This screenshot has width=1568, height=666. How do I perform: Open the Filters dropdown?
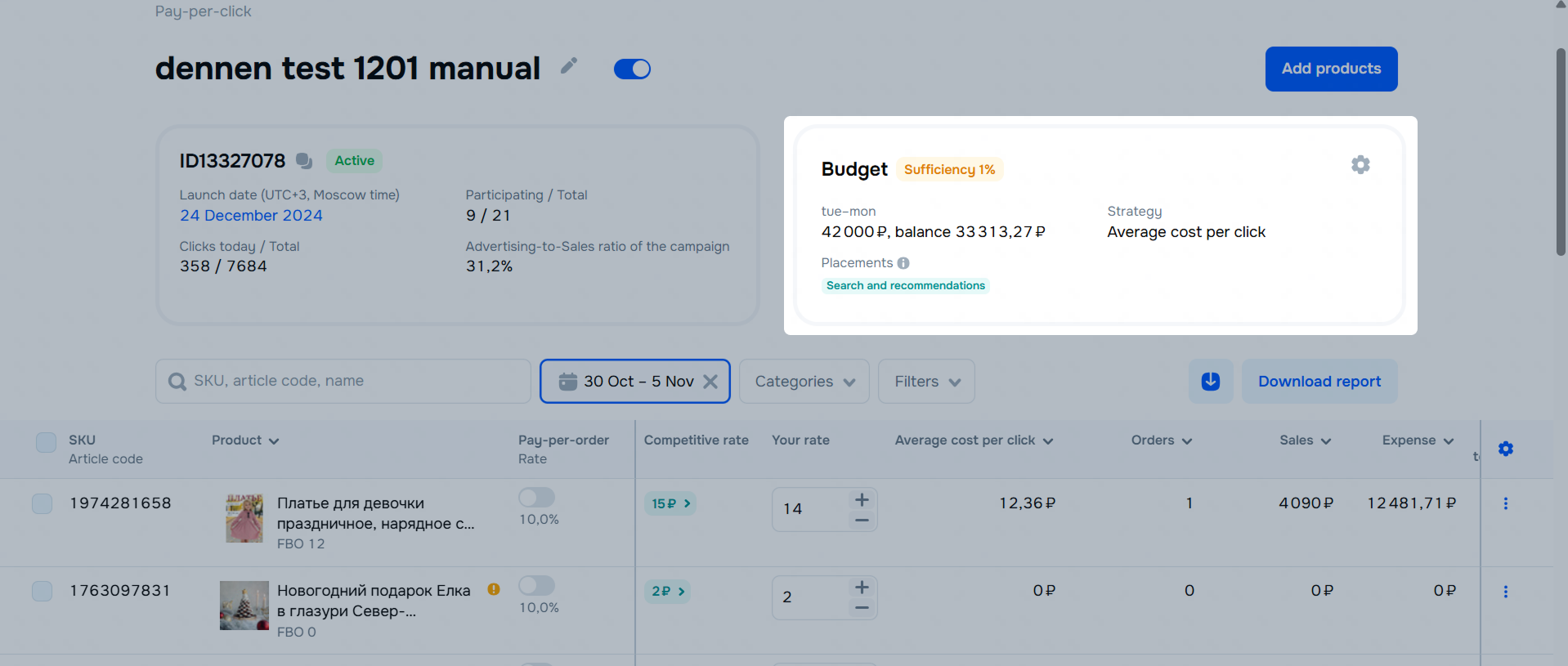[x=926, y=382]
